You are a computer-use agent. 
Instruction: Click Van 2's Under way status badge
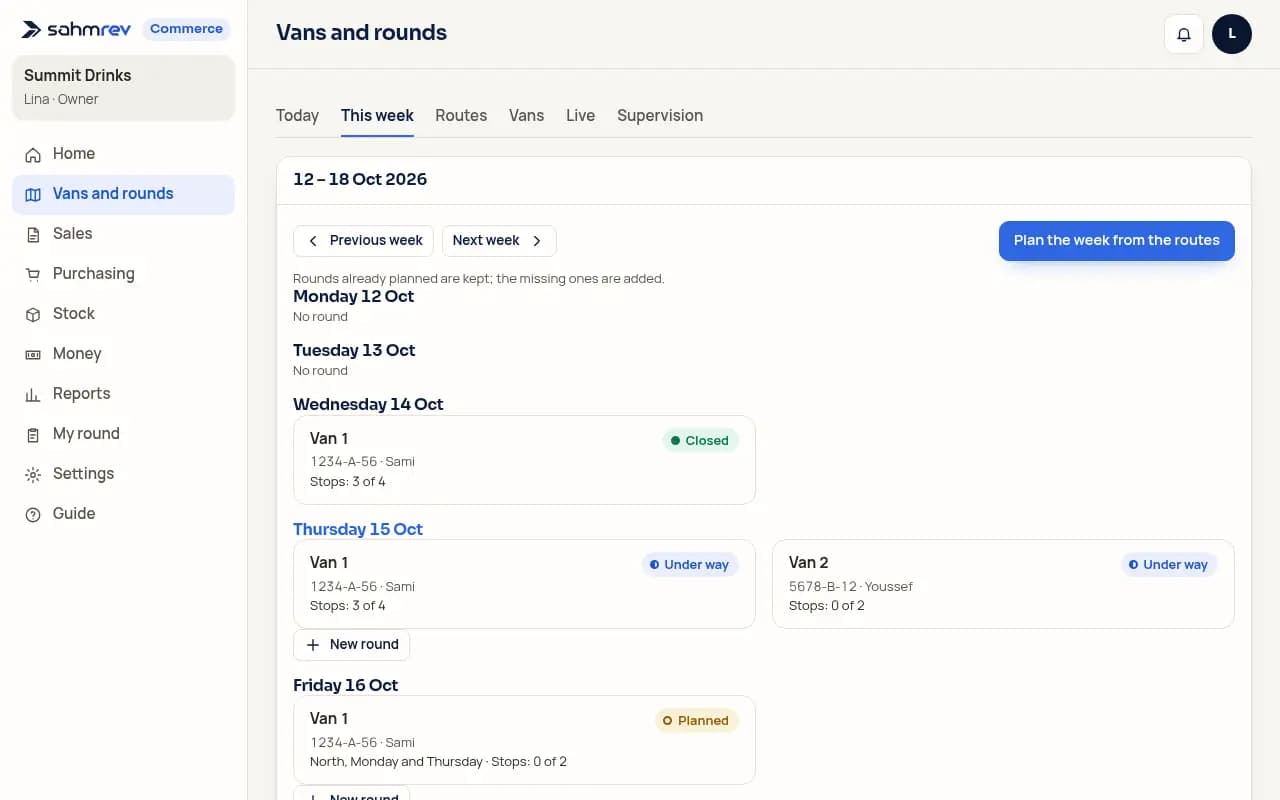[1168, 565]
